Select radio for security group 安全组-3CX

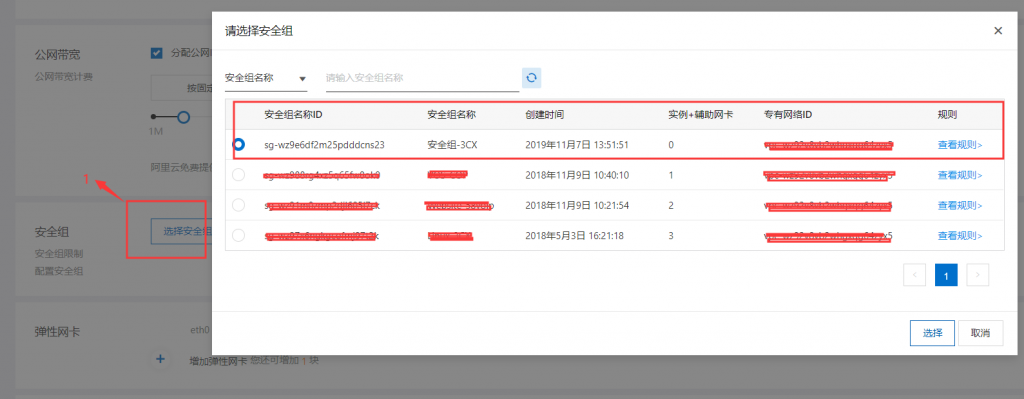239,145
